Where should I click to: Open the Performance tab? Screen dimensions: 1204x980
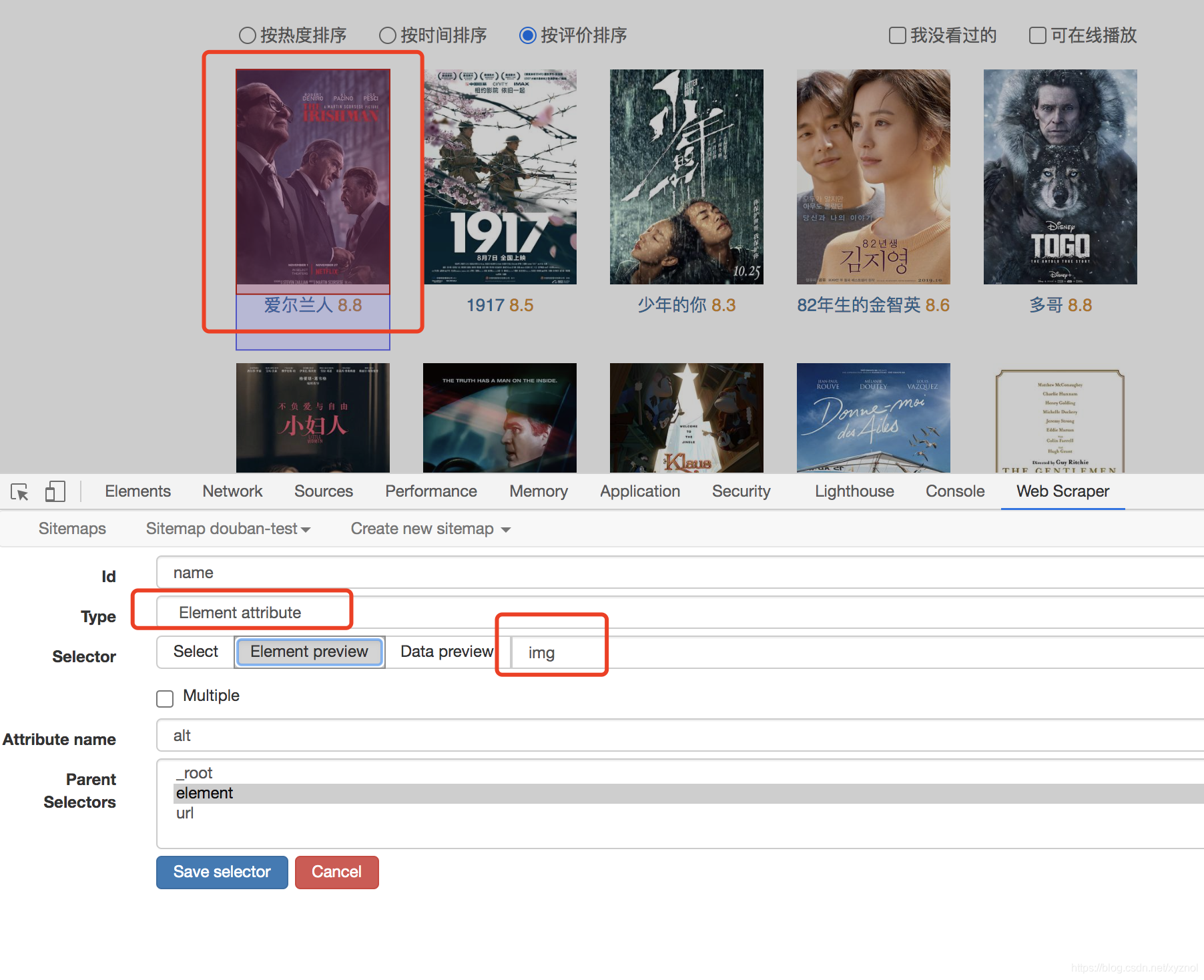tap(431, 491)
